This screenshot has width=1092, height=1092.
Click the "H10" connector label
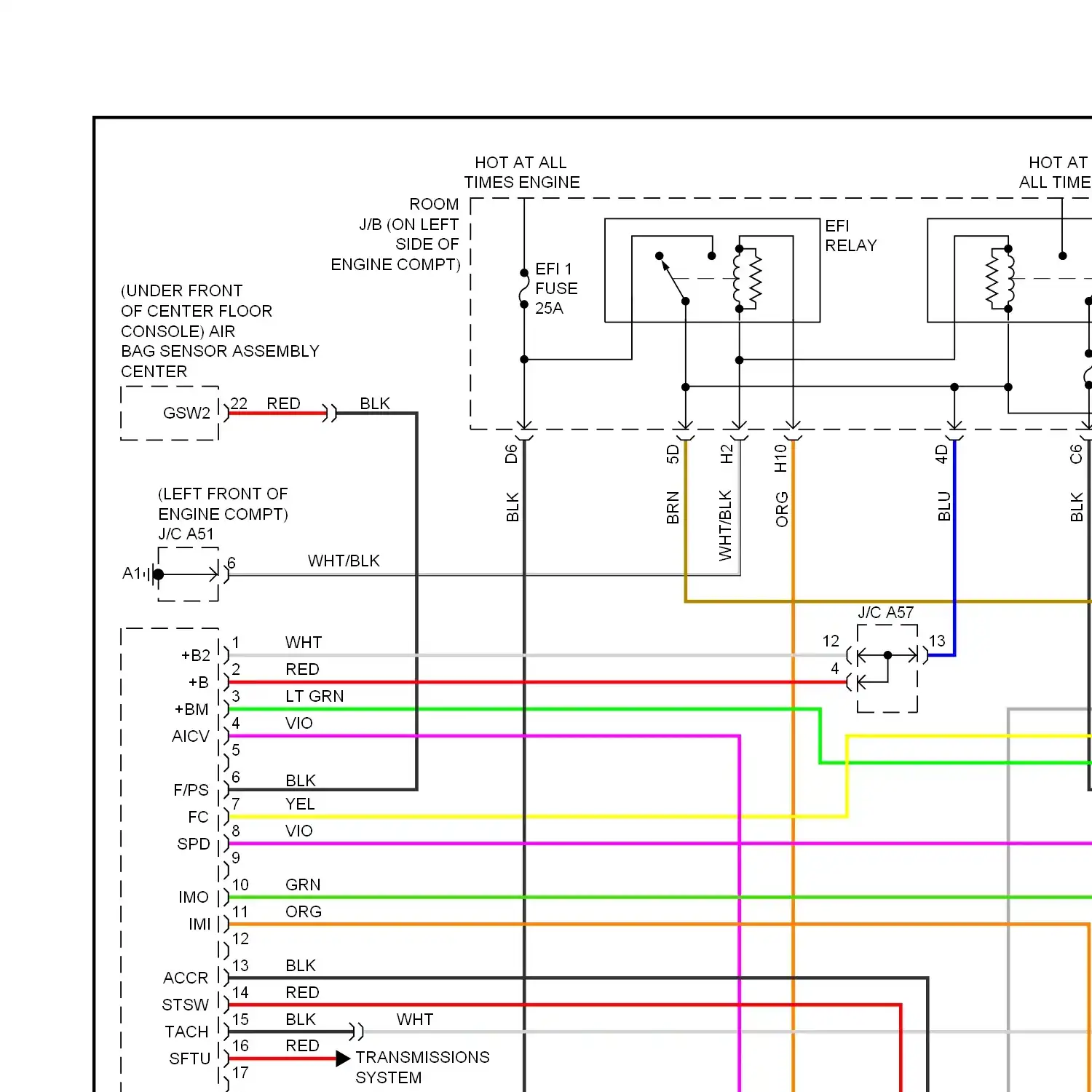pyautogui.click(x=780, y=459)
